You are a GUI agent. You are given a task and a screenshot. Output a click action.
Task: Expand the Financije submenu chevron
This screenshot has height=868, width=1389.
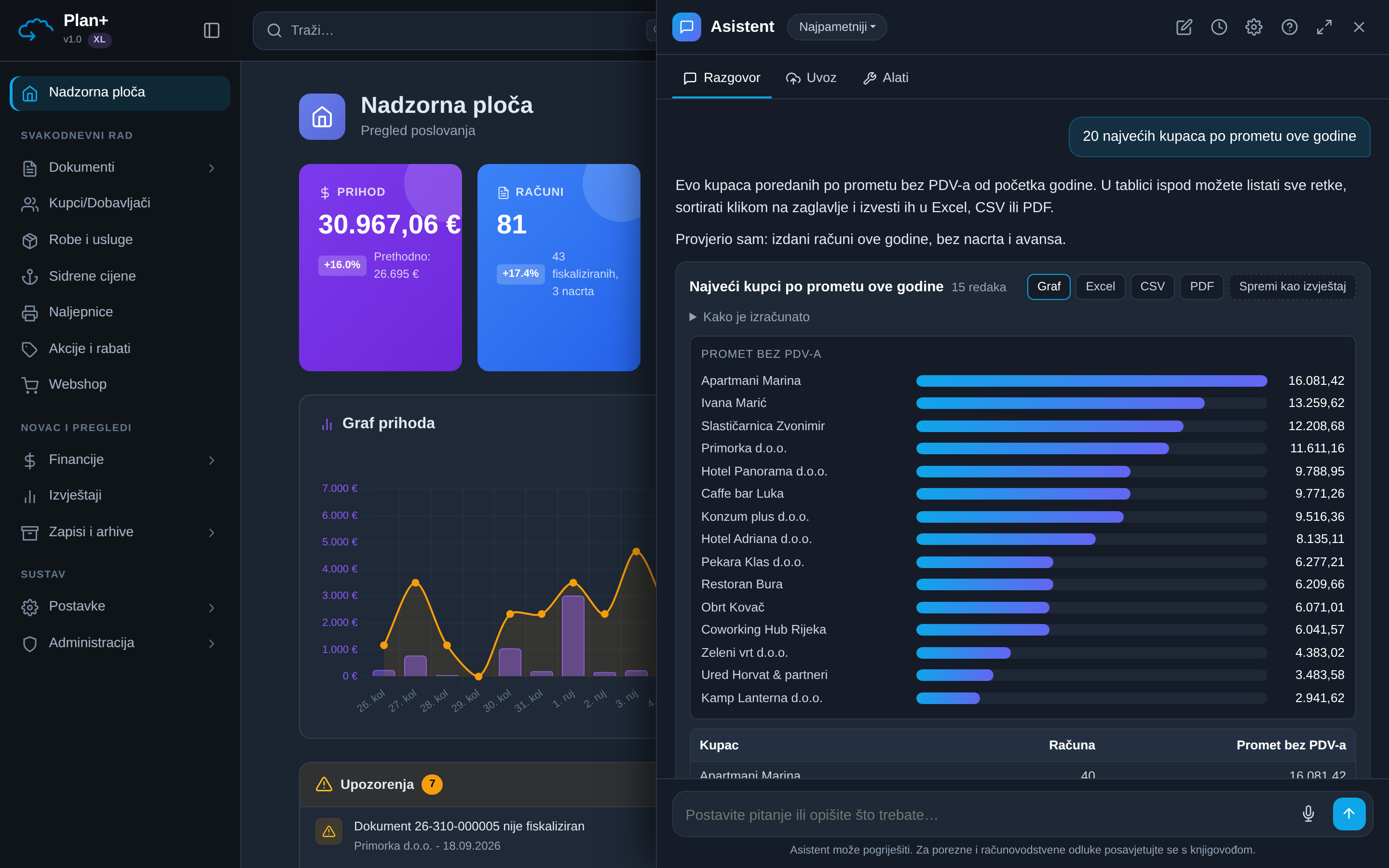pyautogui.click(x=211, y=461)
